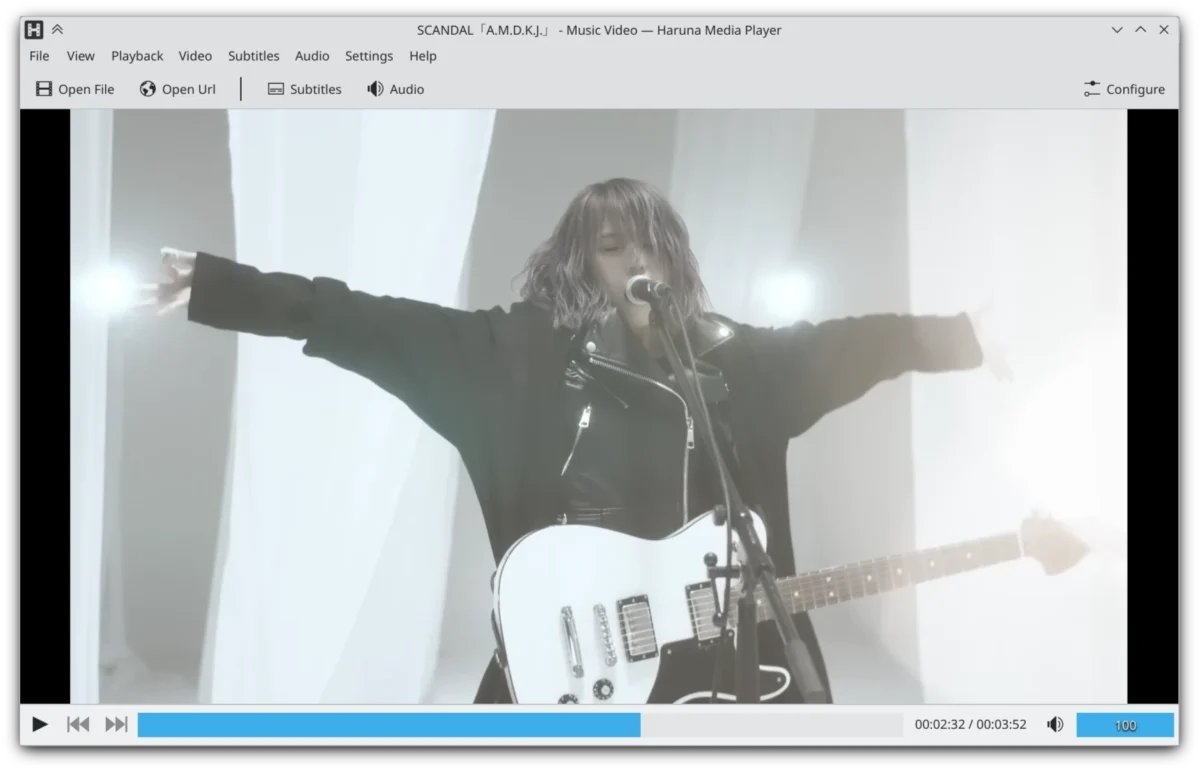
Task: Open the Subtitles menu in menu bar
Action: click(254, 56)
